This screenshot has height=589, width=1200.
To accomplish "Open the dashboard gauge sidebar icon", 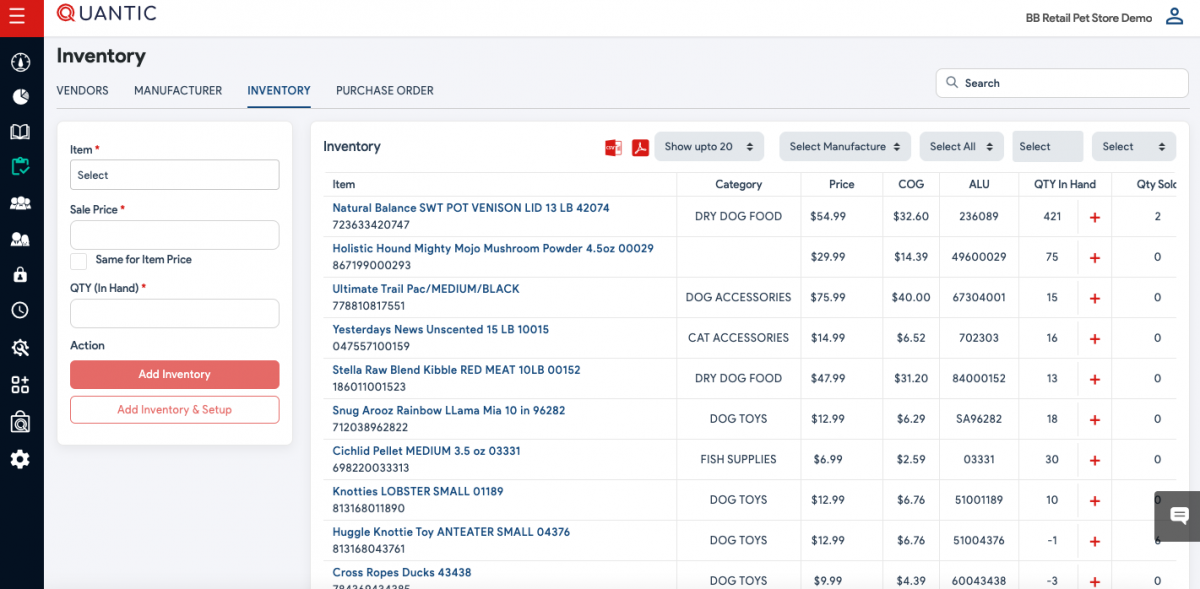I will tap(20, 62).
